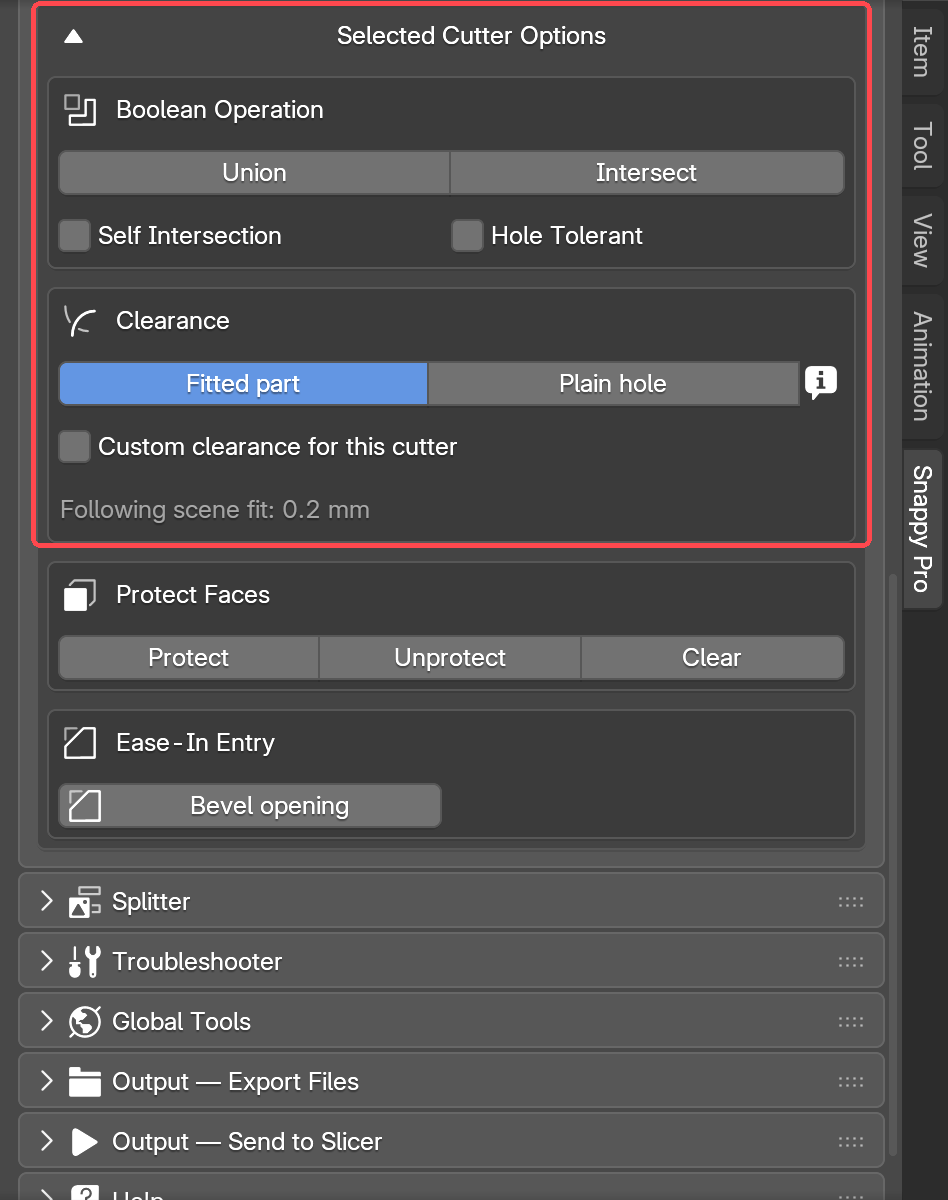Image resolution: width=948 pixels, height=1200 pixels.
Task: Enable the Hole Tolerant checkbox
Action: point(468,236)
